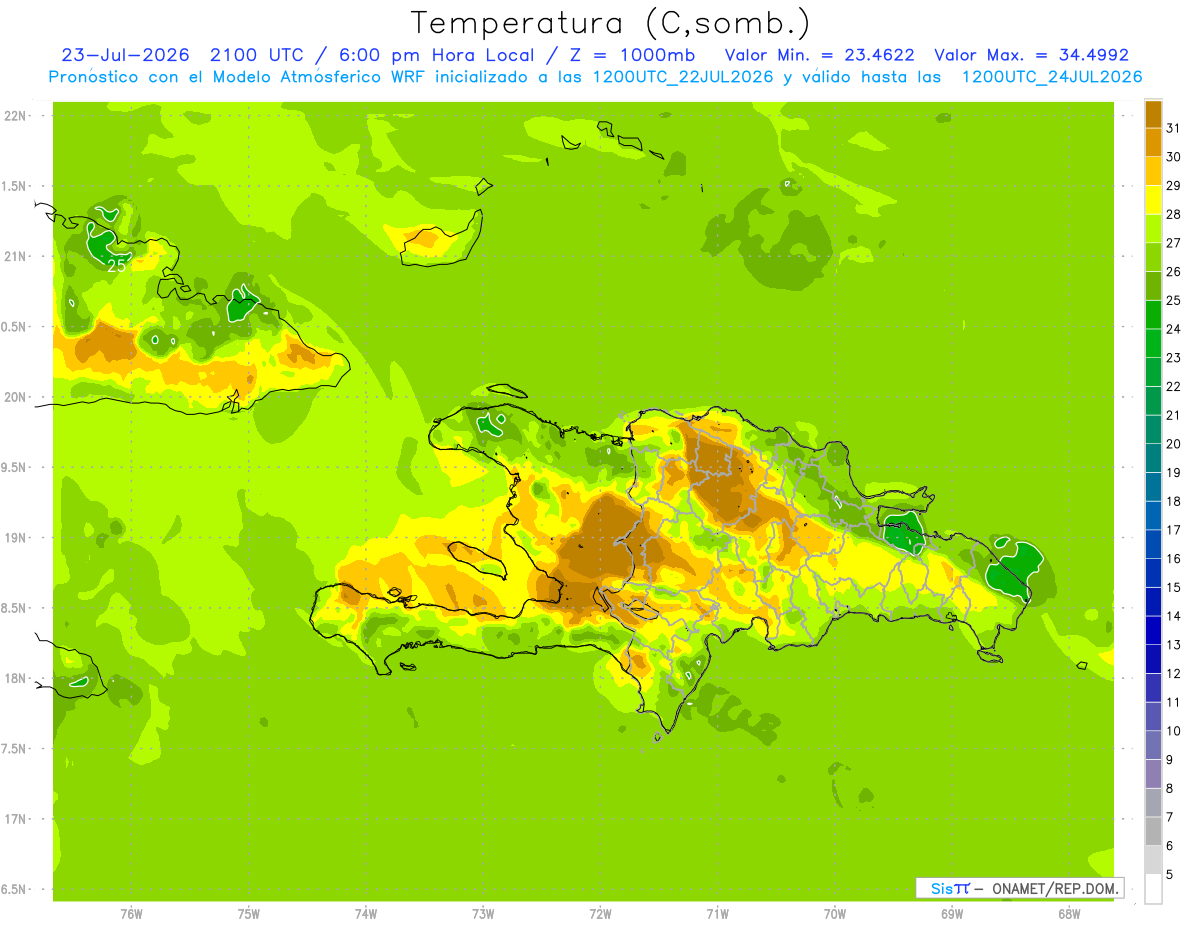Click the legend value "18"

[x=1174, y=501]
